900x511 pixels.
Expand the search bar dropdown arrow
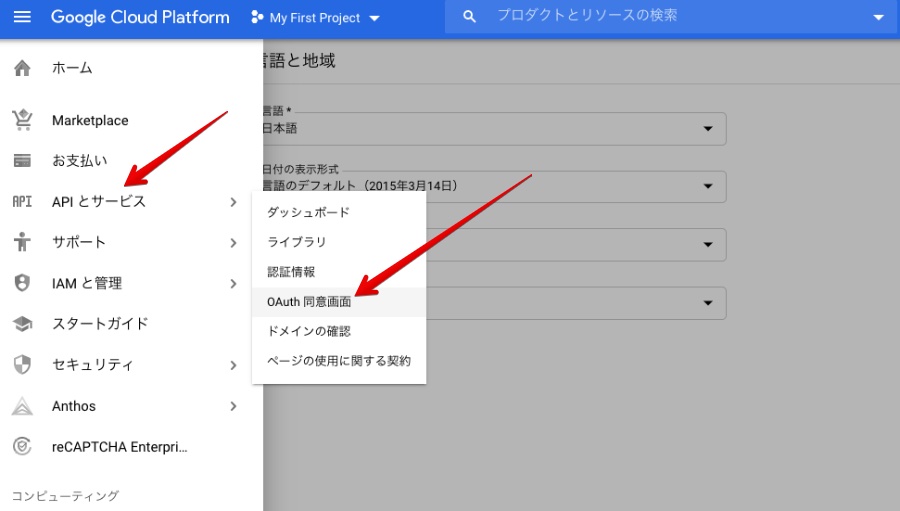tap(878, 17)
